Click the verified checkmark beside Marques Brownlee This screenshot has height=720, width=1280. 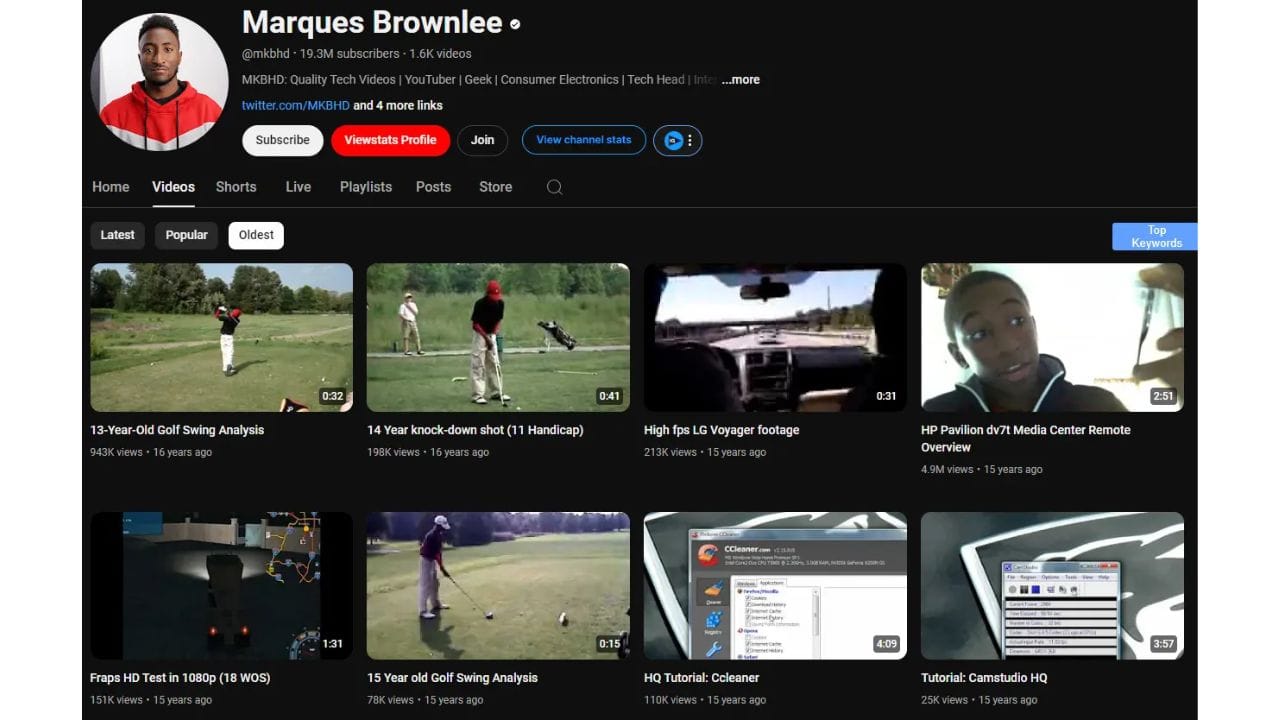click(515, 23)
